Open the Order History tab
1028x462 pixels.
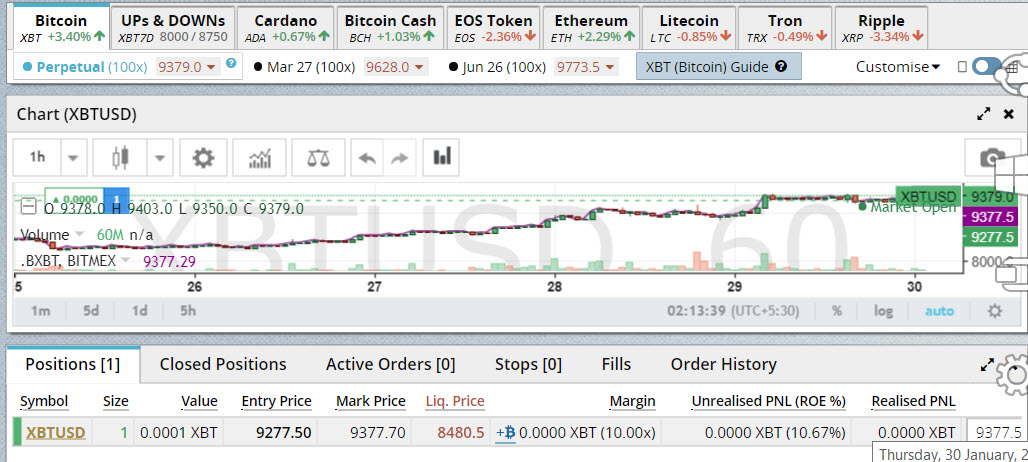tap(724, 364)
